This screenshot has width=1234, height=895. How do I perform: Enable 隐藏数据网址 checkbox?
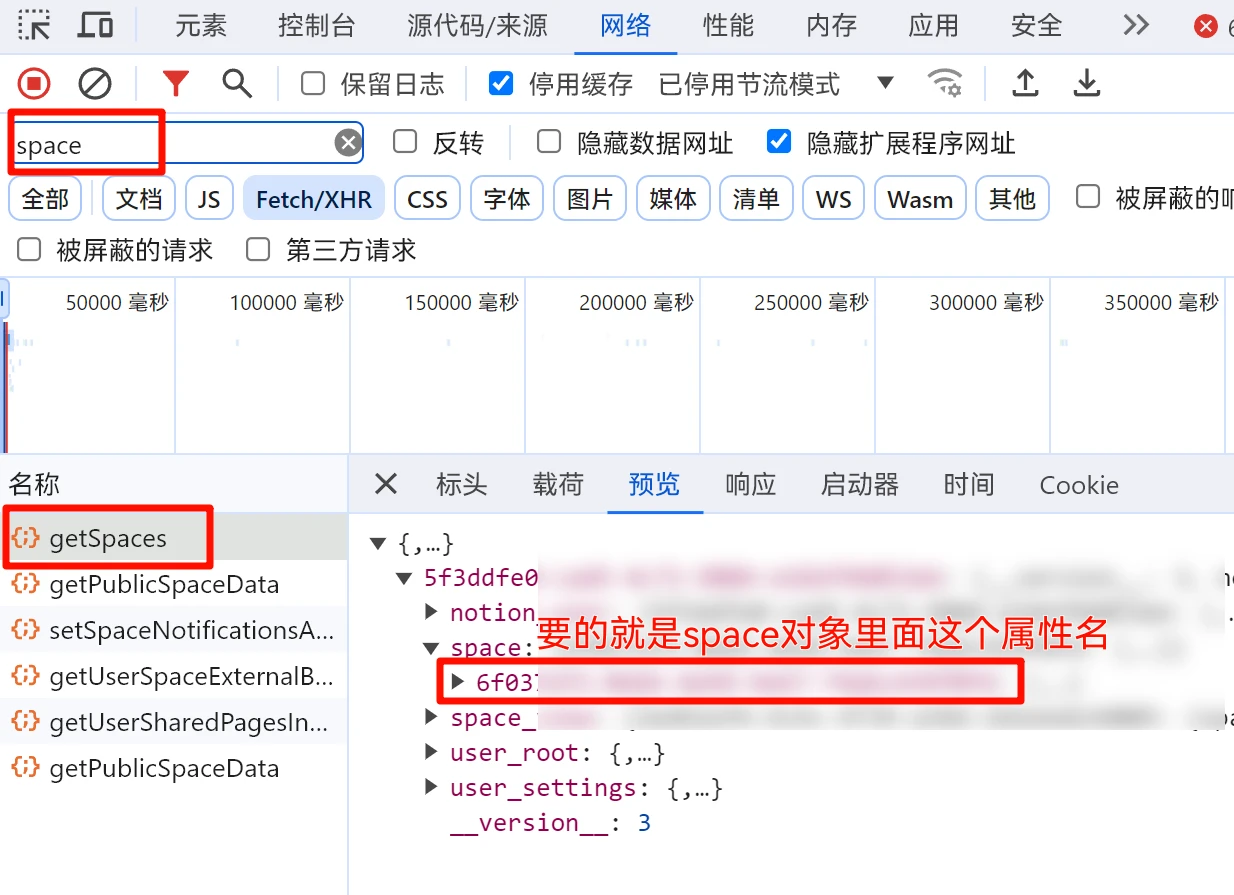(549, 142)
